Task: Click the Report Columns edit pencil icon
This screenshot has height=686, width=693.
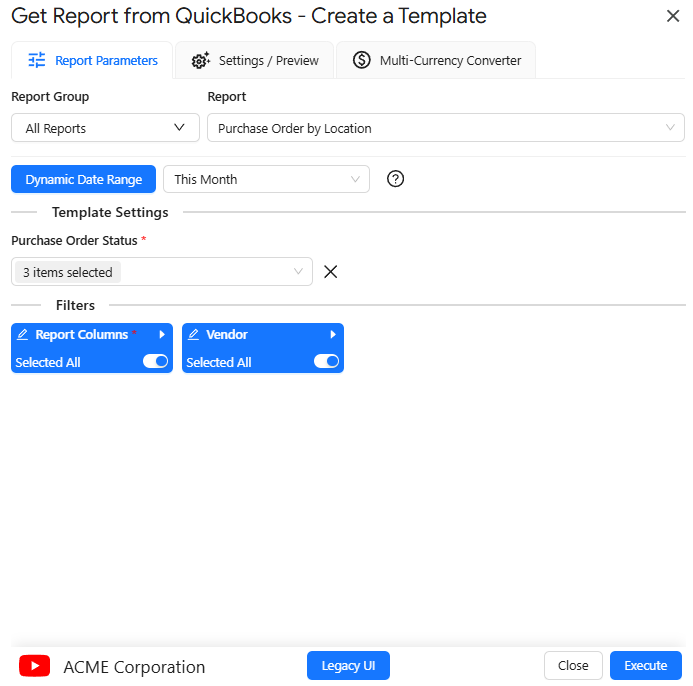Action: 23,335
